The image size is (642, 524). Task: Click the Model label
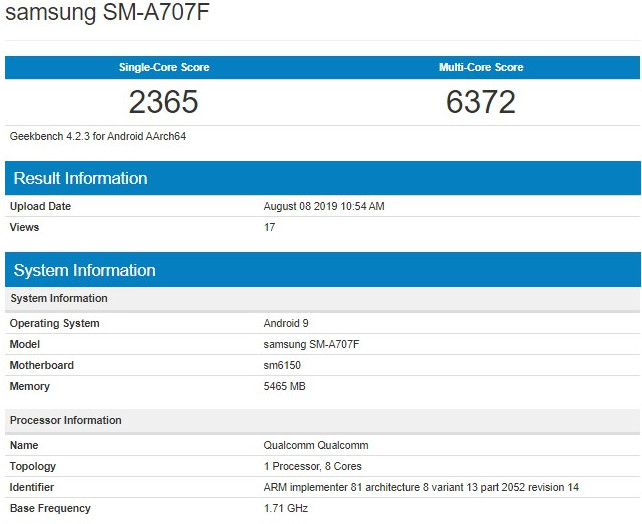pyautogui.click(x=25, y=344)
